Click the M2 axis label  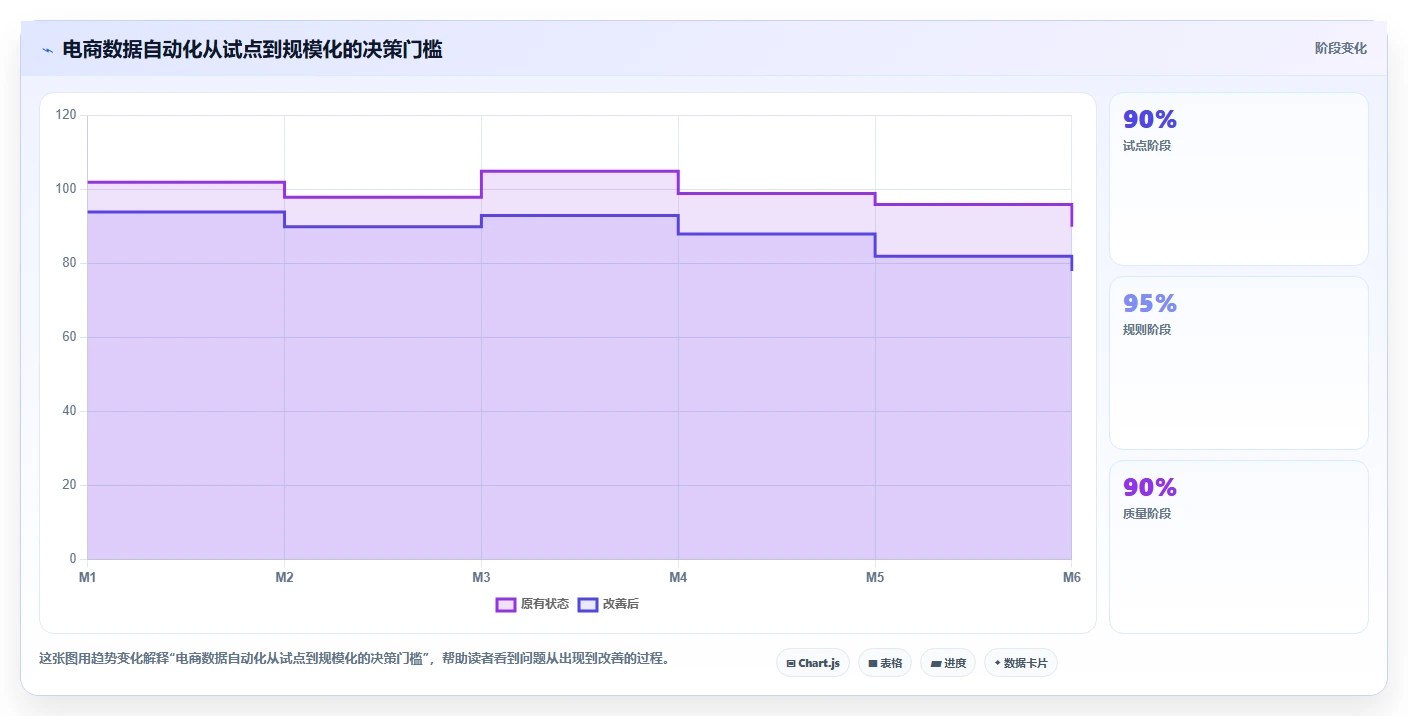(284, 577)
